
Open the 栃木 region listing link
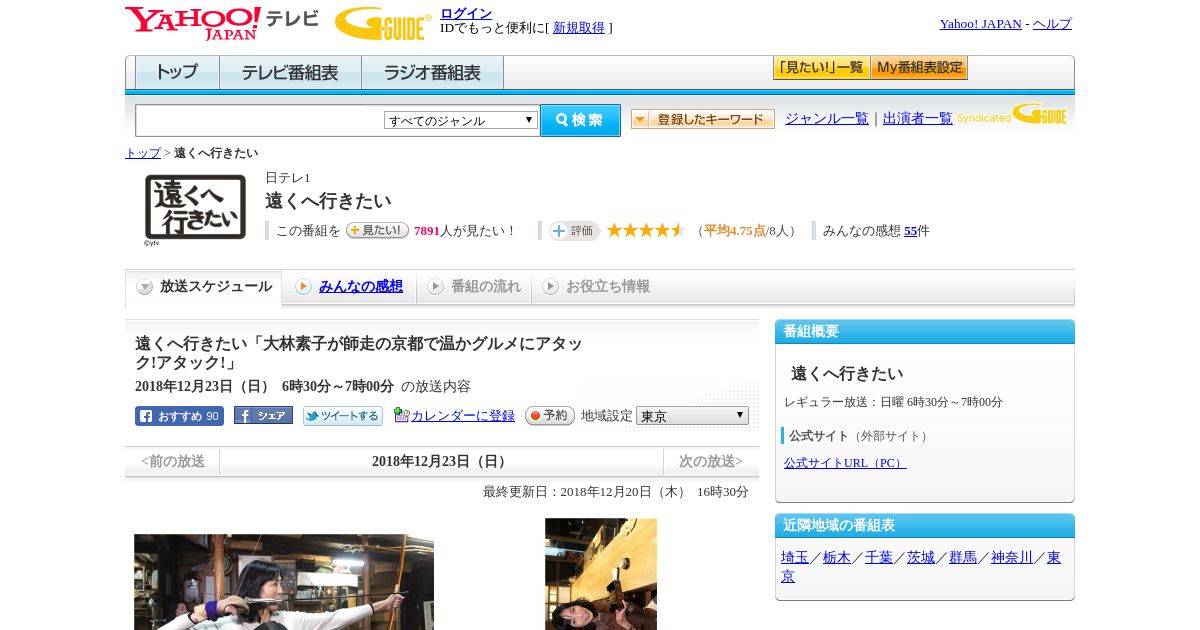tap(837, 558)
